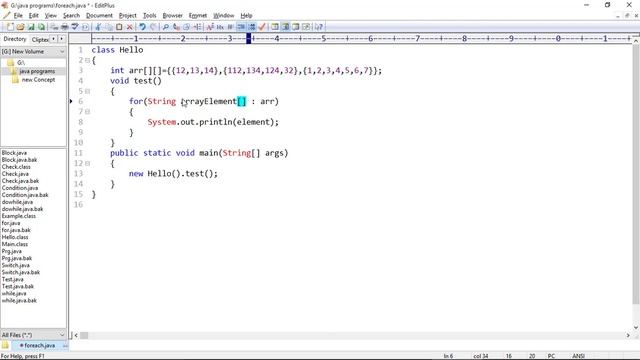Open the View menu
The height and width of the screenshot is (360, 640).
51,16
